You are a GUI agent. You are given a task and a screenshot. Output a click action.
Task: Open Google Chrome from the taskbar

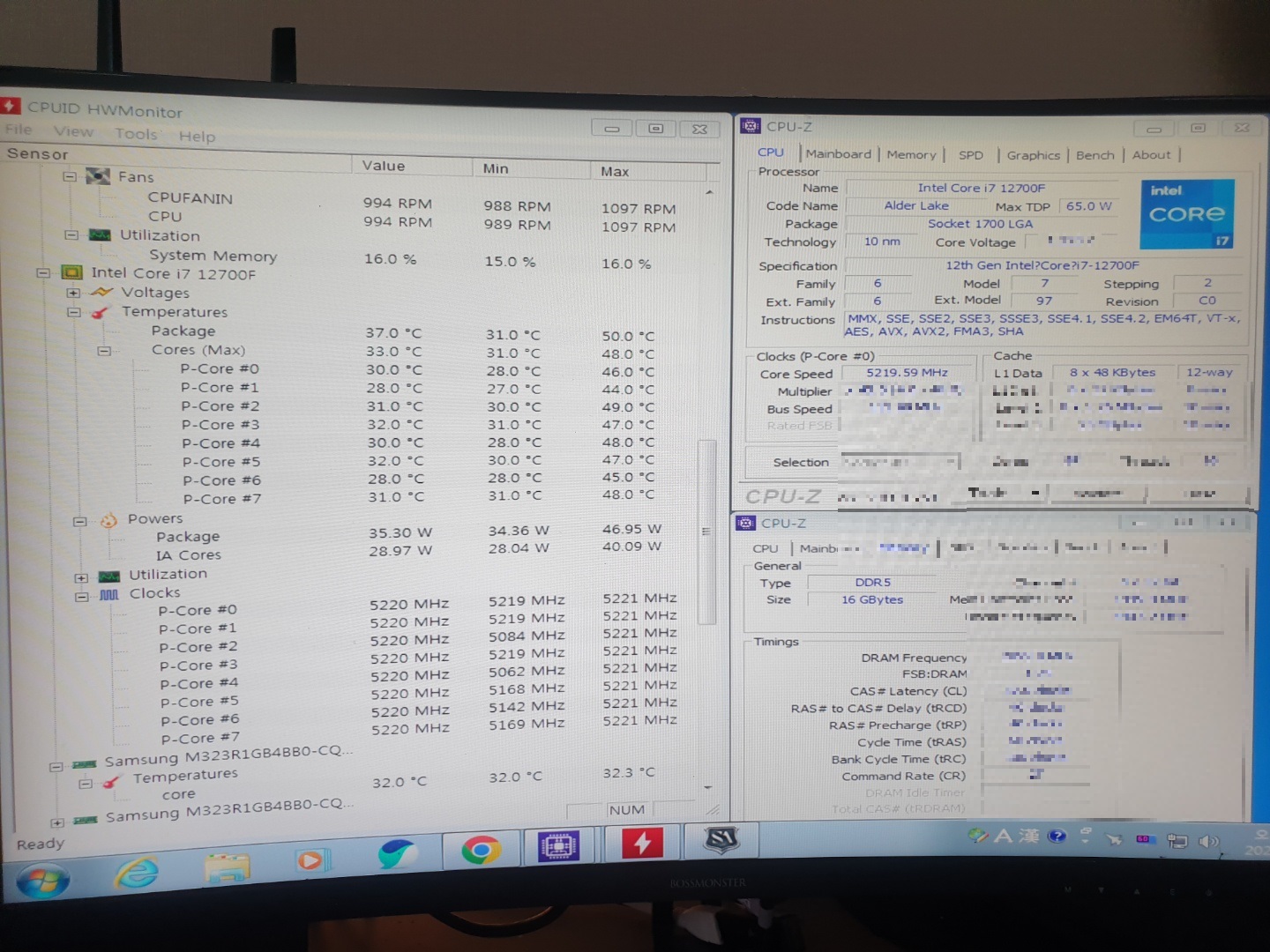pyautogui.click(x=481, y=850)
